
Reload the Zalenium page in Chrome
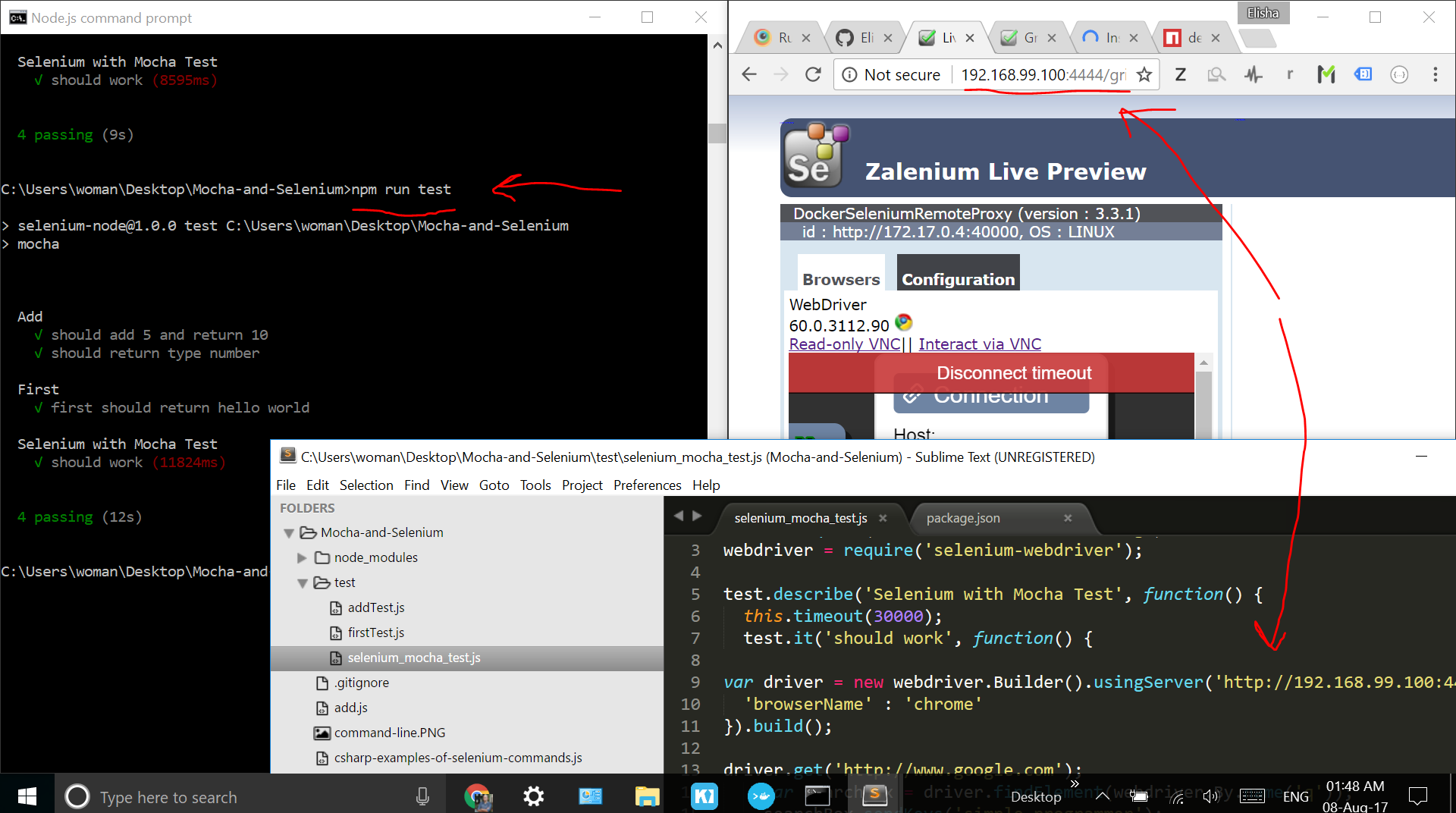813,74
